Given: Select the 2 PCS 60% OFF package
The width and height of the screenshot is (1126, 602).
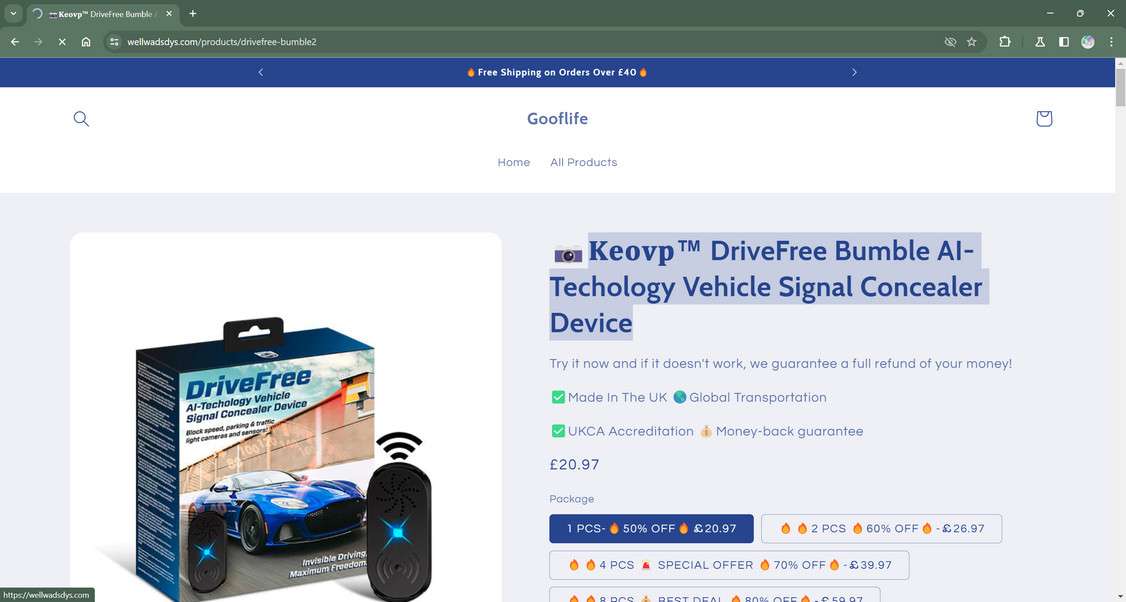Looking at the screenshot, I should [x=881, y=529].
